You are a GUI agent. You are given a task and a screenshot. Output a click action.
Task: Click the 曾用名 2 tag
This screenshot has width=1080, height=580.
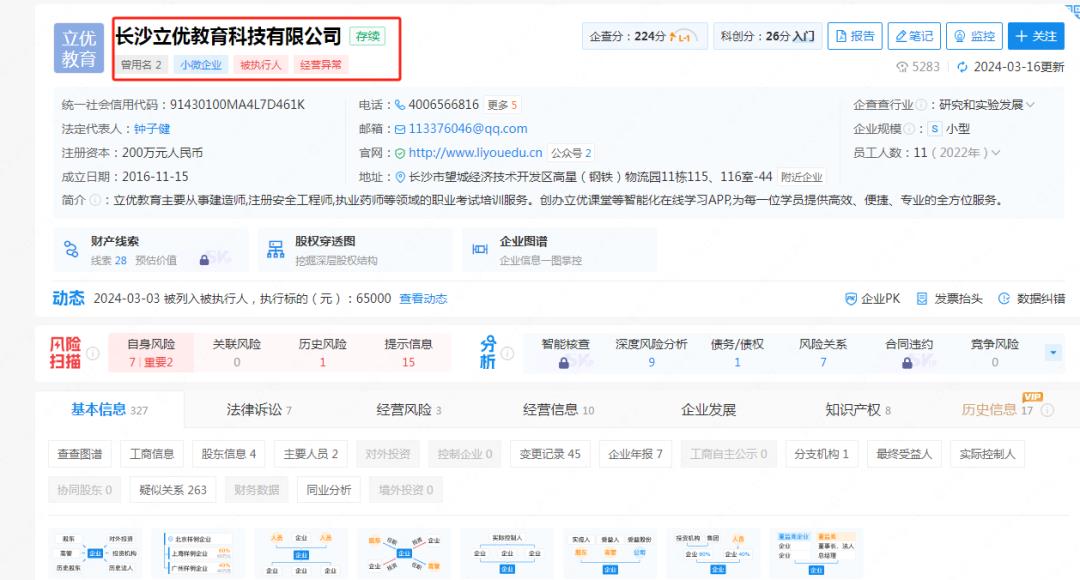(x=141, y=65)
